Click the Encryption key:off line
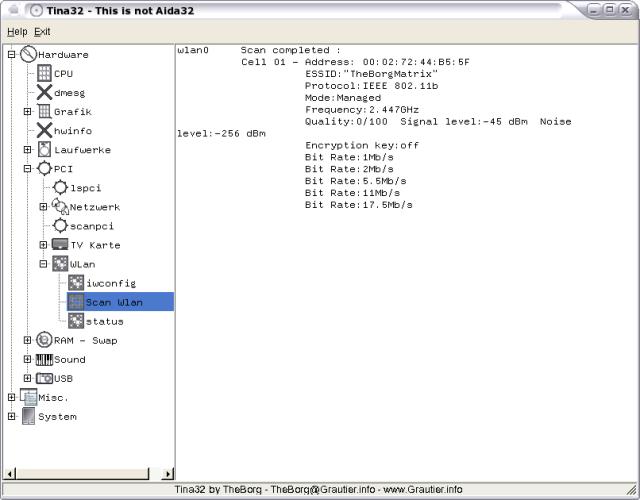Screen dimensions: 640x500 362,145
